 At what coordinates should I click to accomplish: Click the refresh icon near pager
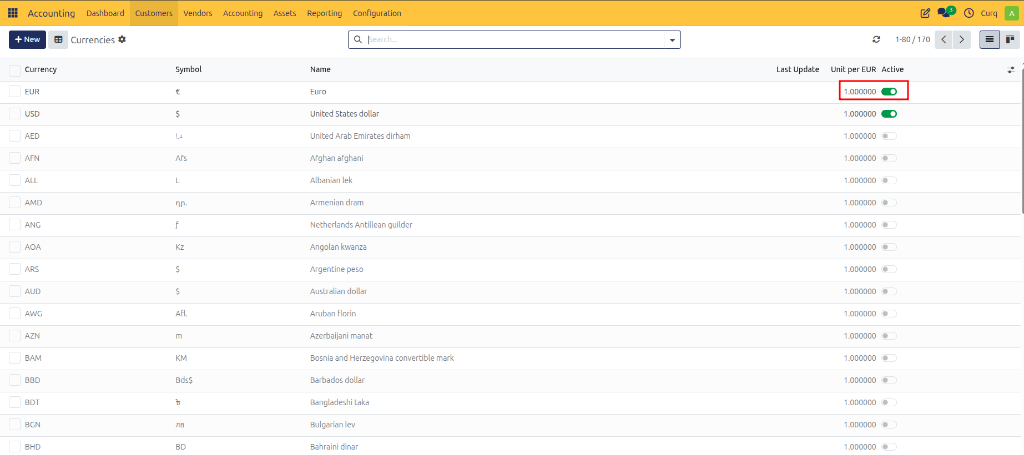pos(876,40)
